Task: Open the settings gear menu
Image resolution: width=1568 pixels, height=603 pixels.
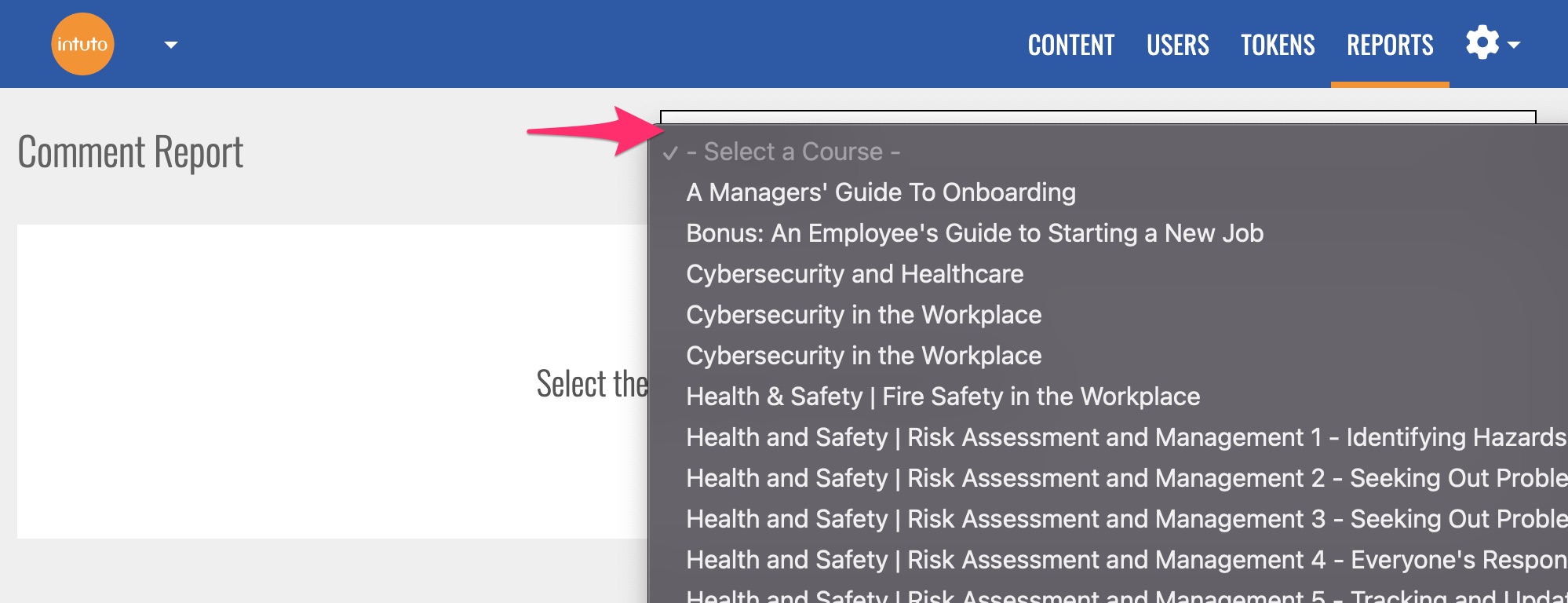Action: point(1491,43)
